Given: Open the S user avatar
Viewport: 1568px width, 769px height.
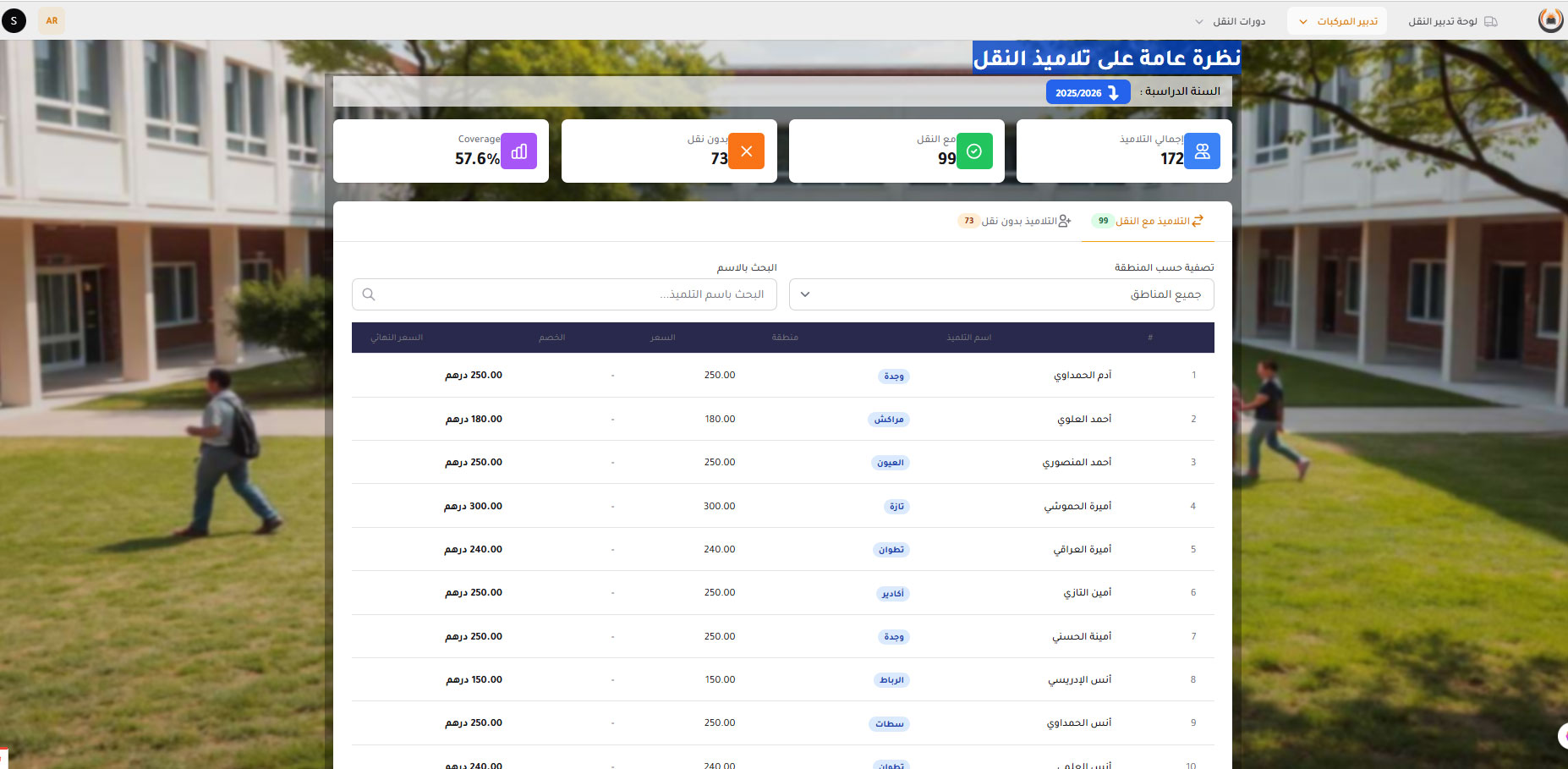Looking at the screenshot, I should pyautogui.click(x=14, y=20).
